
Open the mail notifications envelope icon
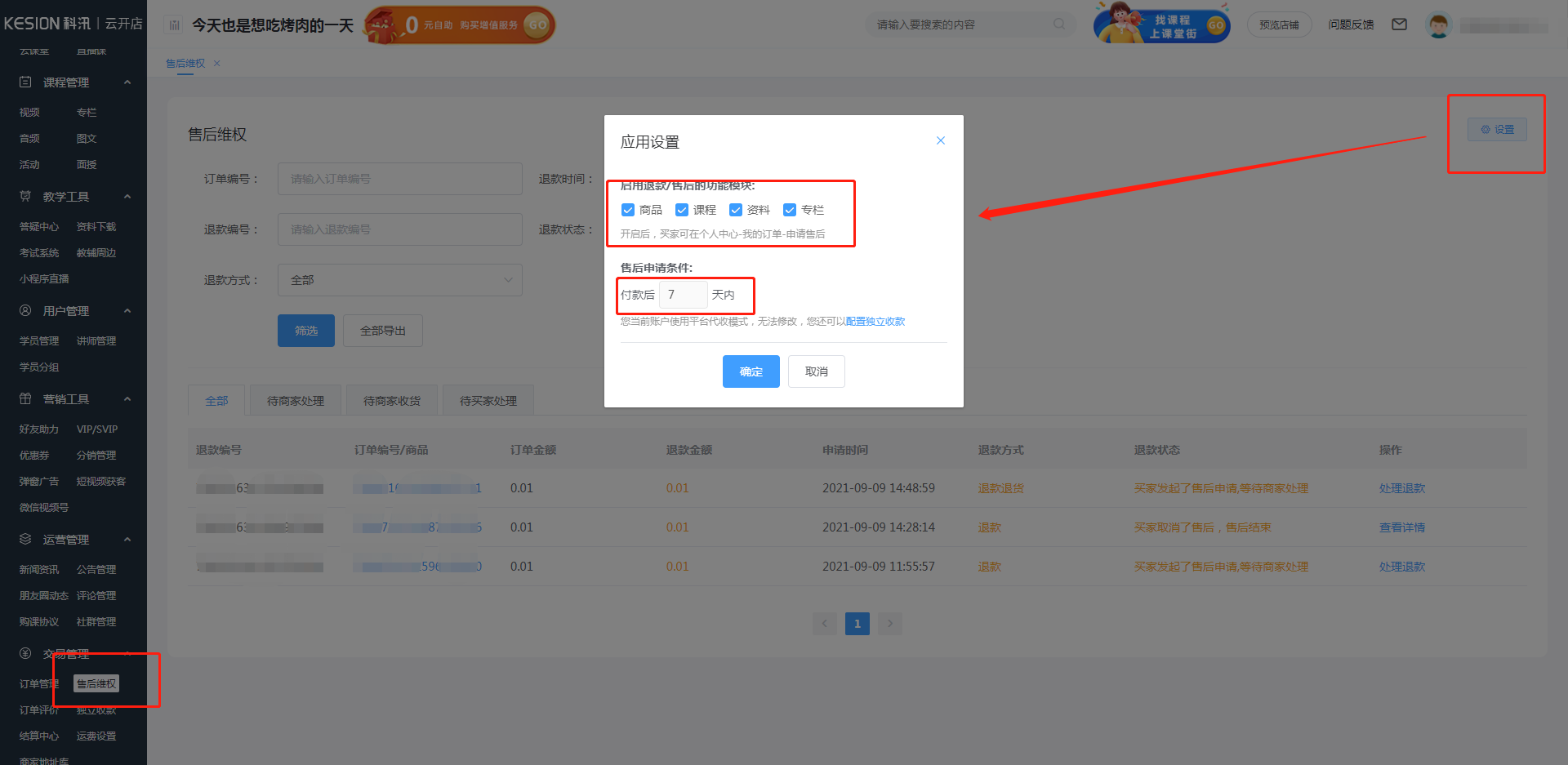point(1399,24)
